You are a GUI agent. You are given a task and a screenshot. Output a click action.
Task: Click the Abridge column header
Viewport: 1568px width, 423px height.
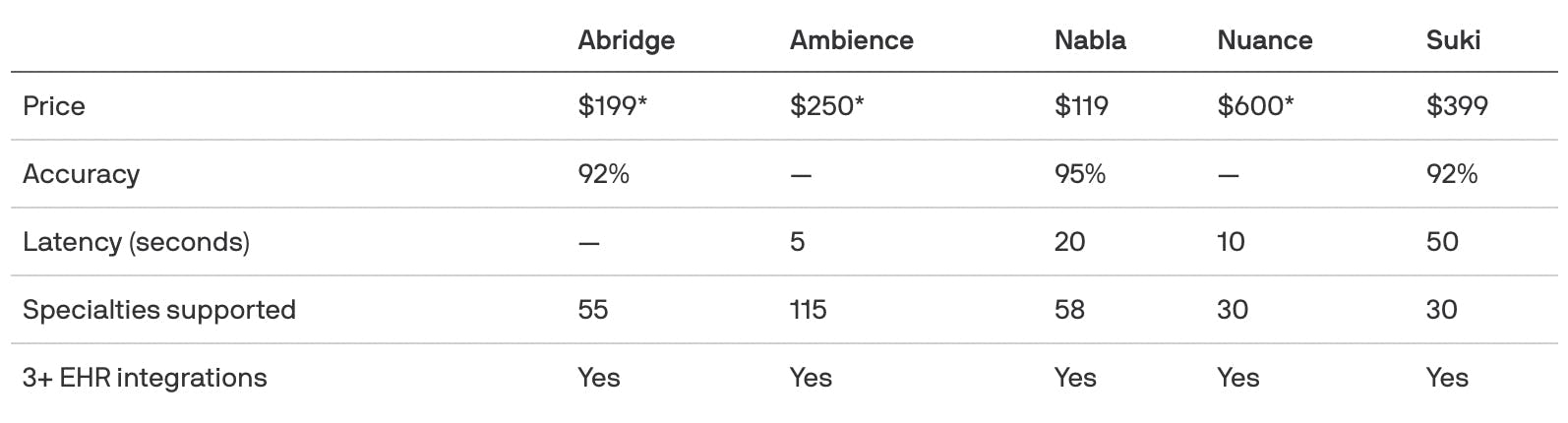tap(626, 40)
